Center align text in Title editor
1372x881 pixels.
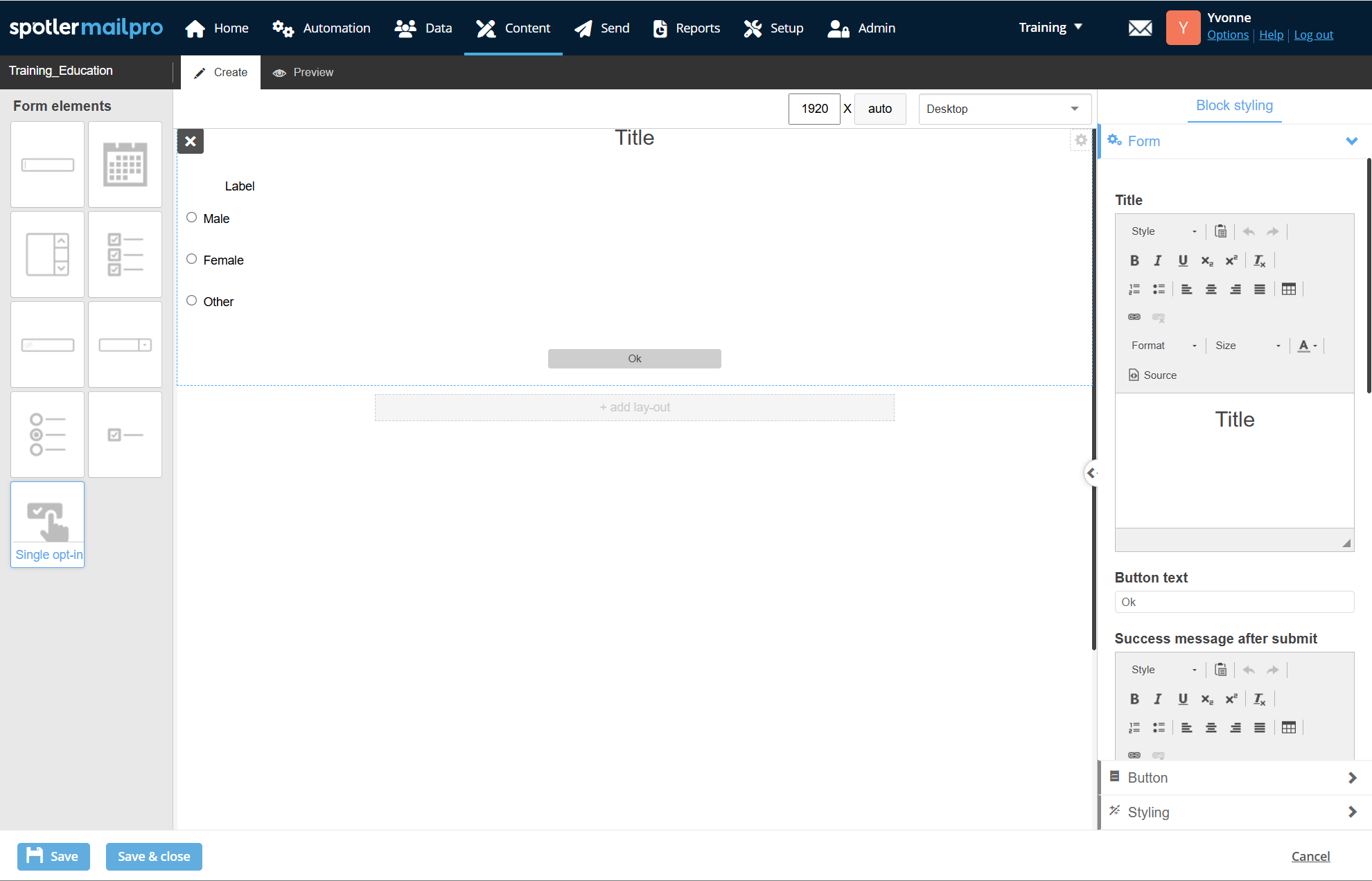(x=1211, y=290)
